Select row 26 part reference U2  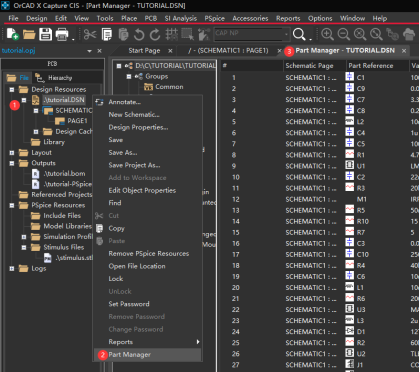coord(361,354)
